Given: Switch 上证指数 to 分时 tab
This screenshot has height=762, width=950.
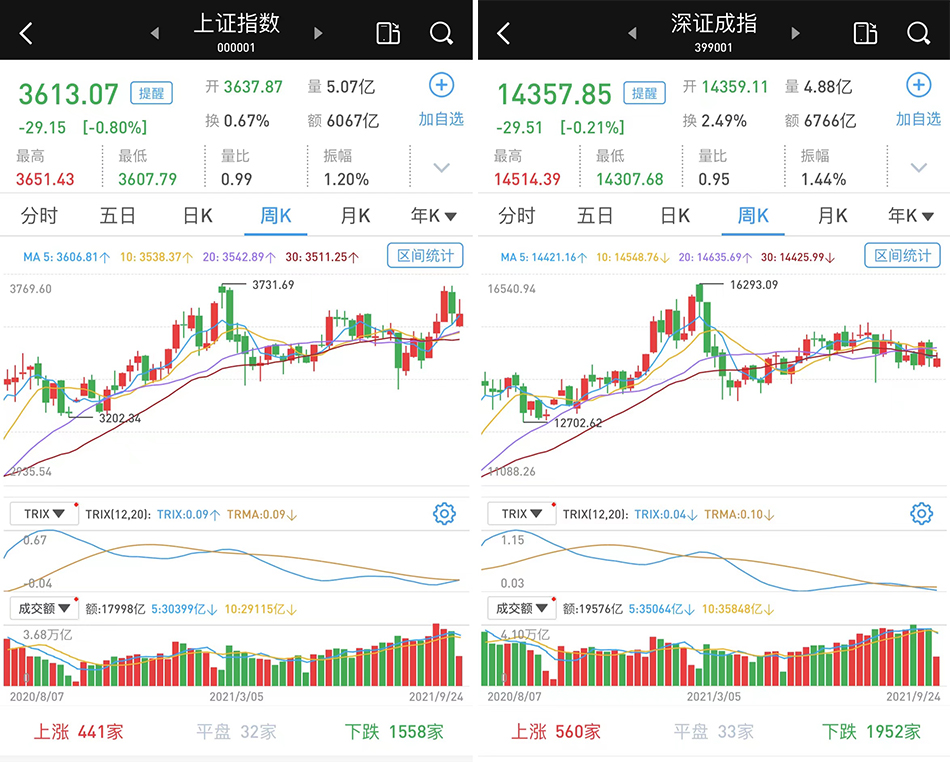Looking at the screenshot, I should 39,216.
